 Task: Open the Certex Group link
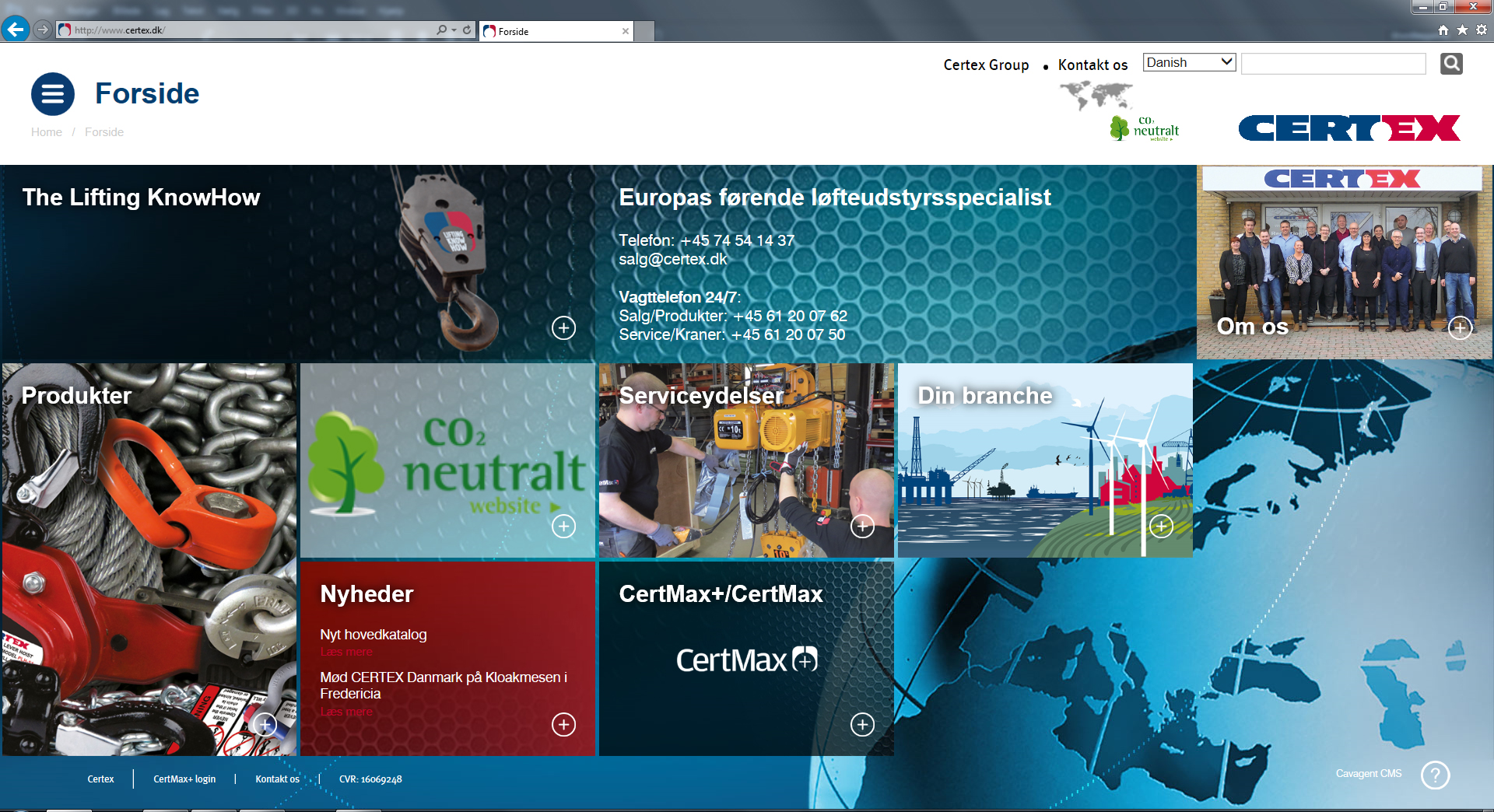(986, 65)
